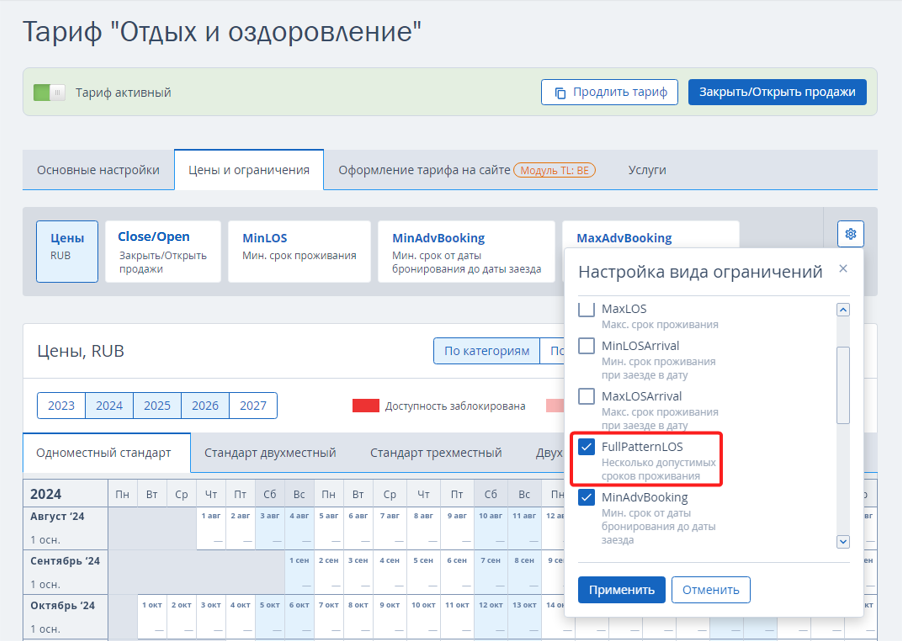Image resolution: width=902 pixels, height=641 pixels.
Task: Click the Применить button
Action: [x=621, y=590]
